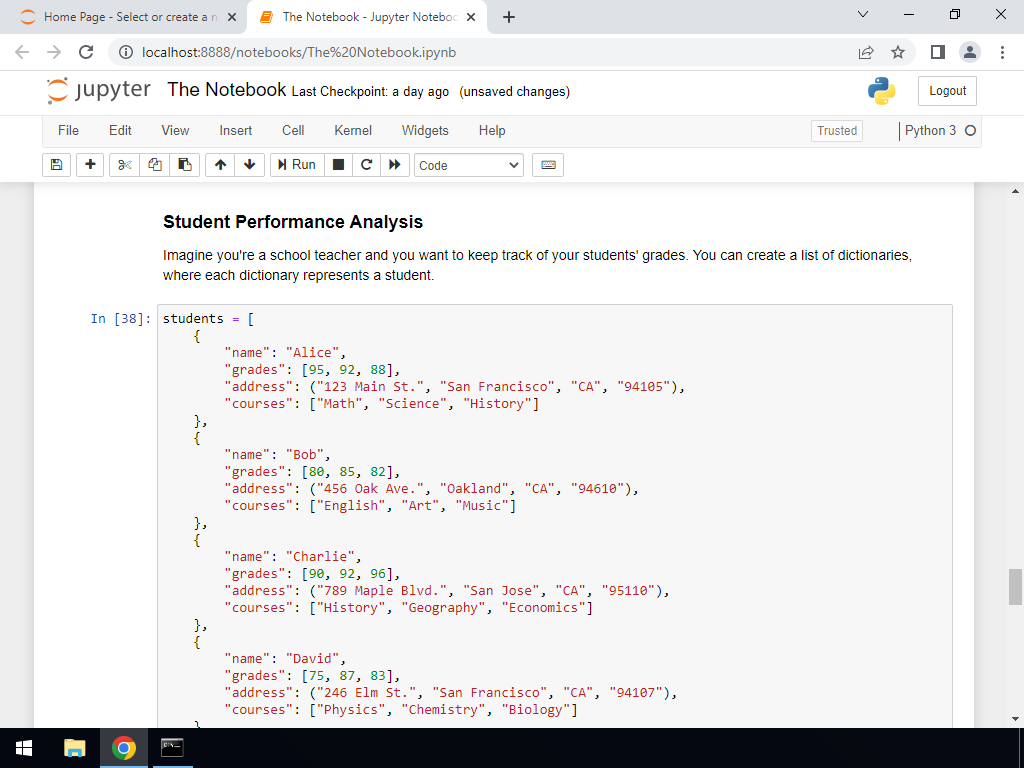Click the Logout button
The image size is (1024, 768).
pos(947,90)
